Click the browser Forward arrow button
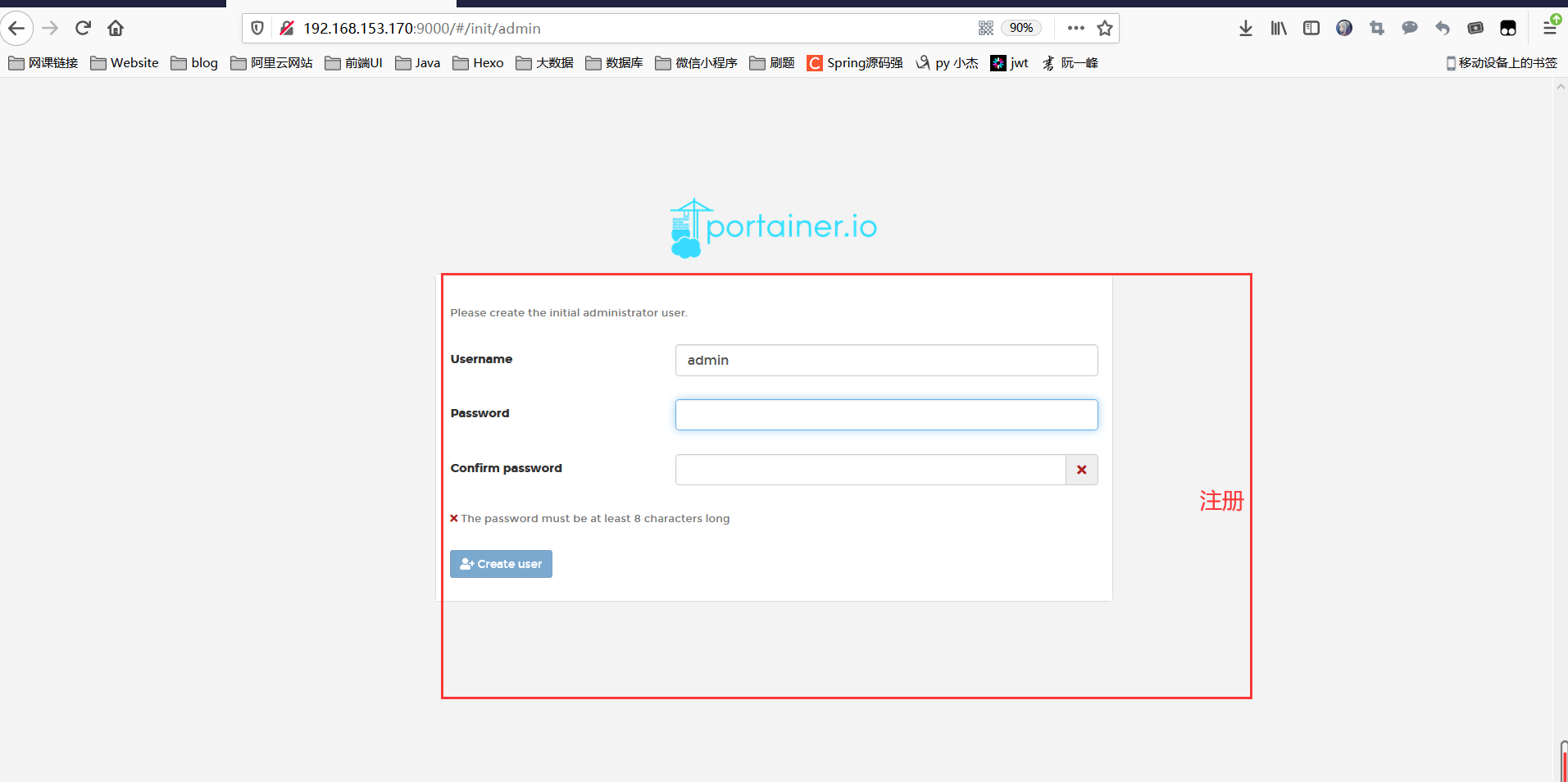The image size is (1568, 782). (50, 29)
